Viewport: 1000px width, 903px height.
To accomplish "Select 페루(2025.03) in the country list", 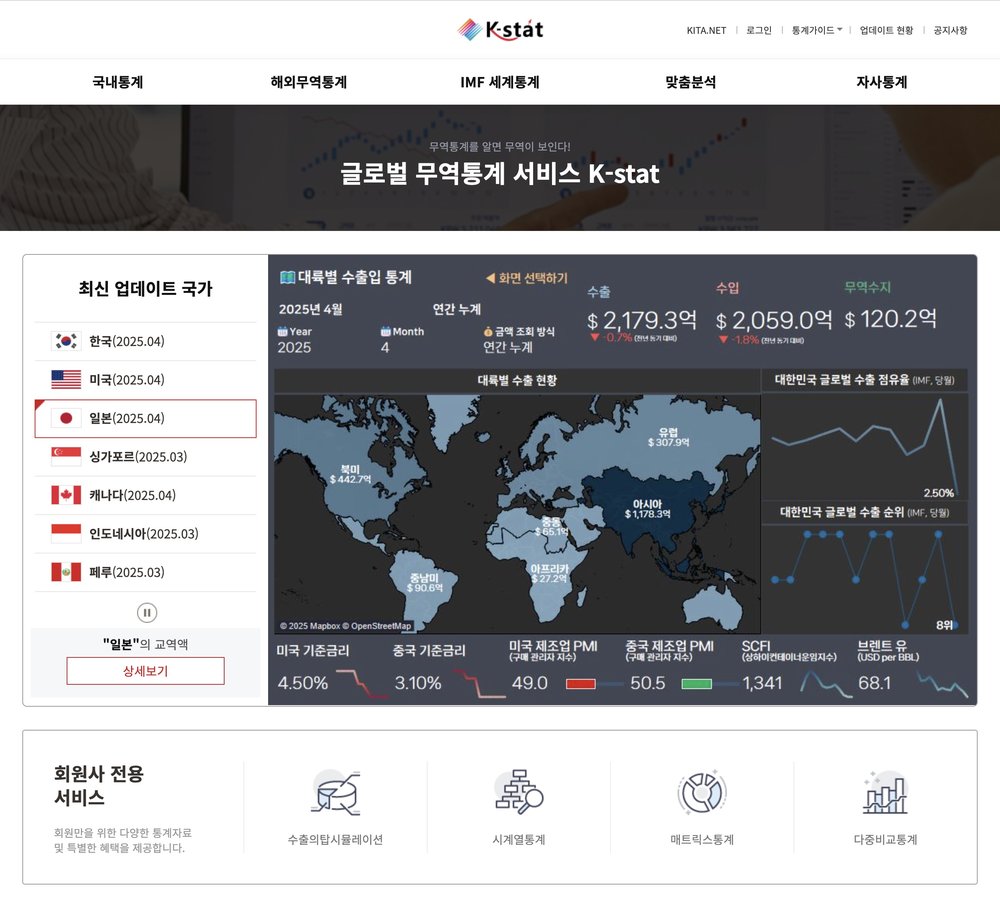I will [x=145, y=572].
